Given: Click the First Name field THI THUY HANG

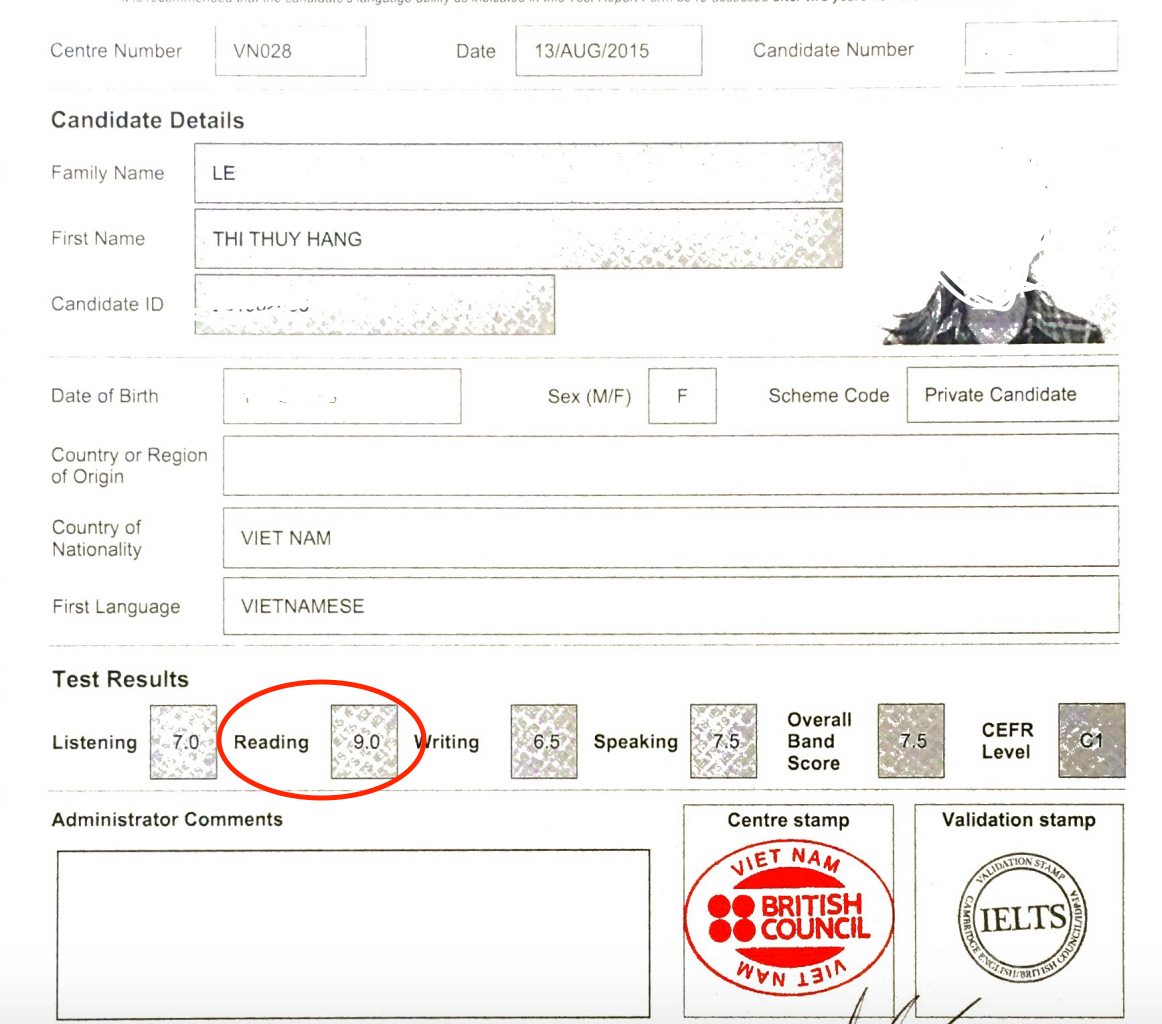Looking at the screenshot, I should pyautogui.click(x=518, y=239).
